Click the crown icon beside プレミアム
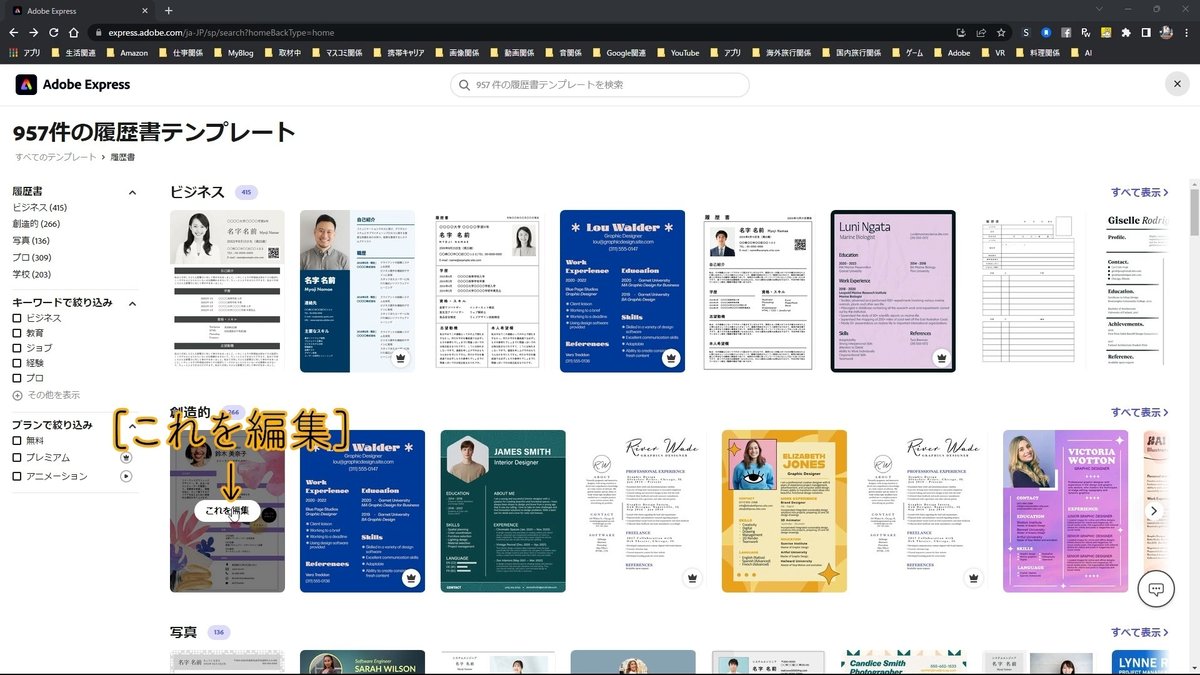1200x675 pixels. [x=126, y=457]
